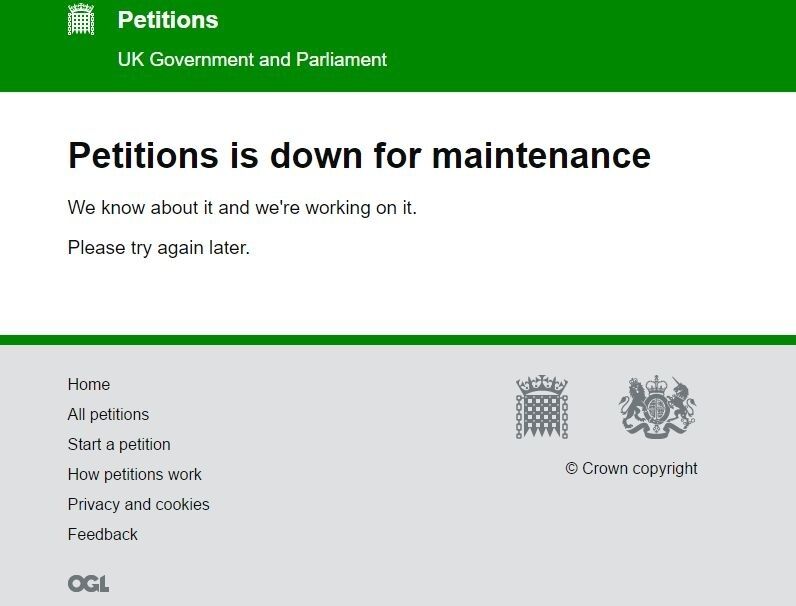Select the 'We know about it' paragraph
This screenshot has width=796, height=606.
click(x=242, y=208)
